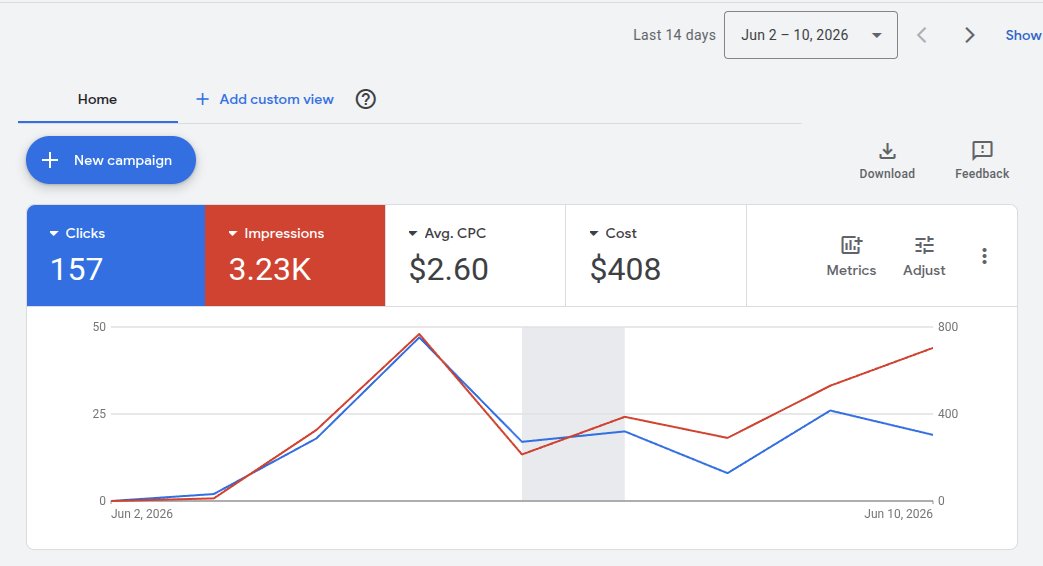1043x566 pixels.
Task: Click the Cost value $408
Action: [625, 269]
